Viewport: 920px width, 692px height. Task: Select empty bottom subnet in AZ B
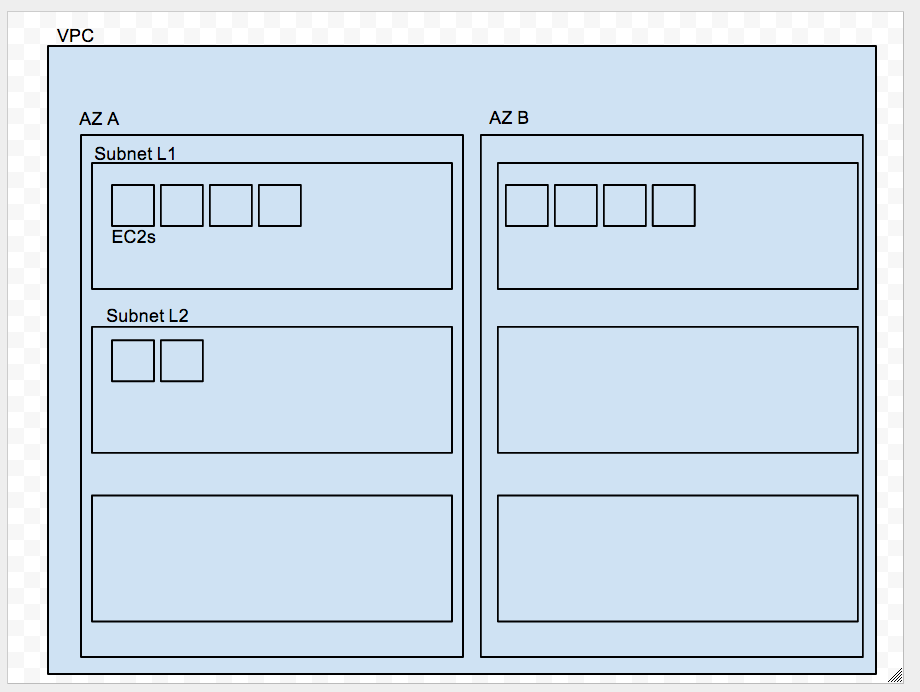[678, 558]
